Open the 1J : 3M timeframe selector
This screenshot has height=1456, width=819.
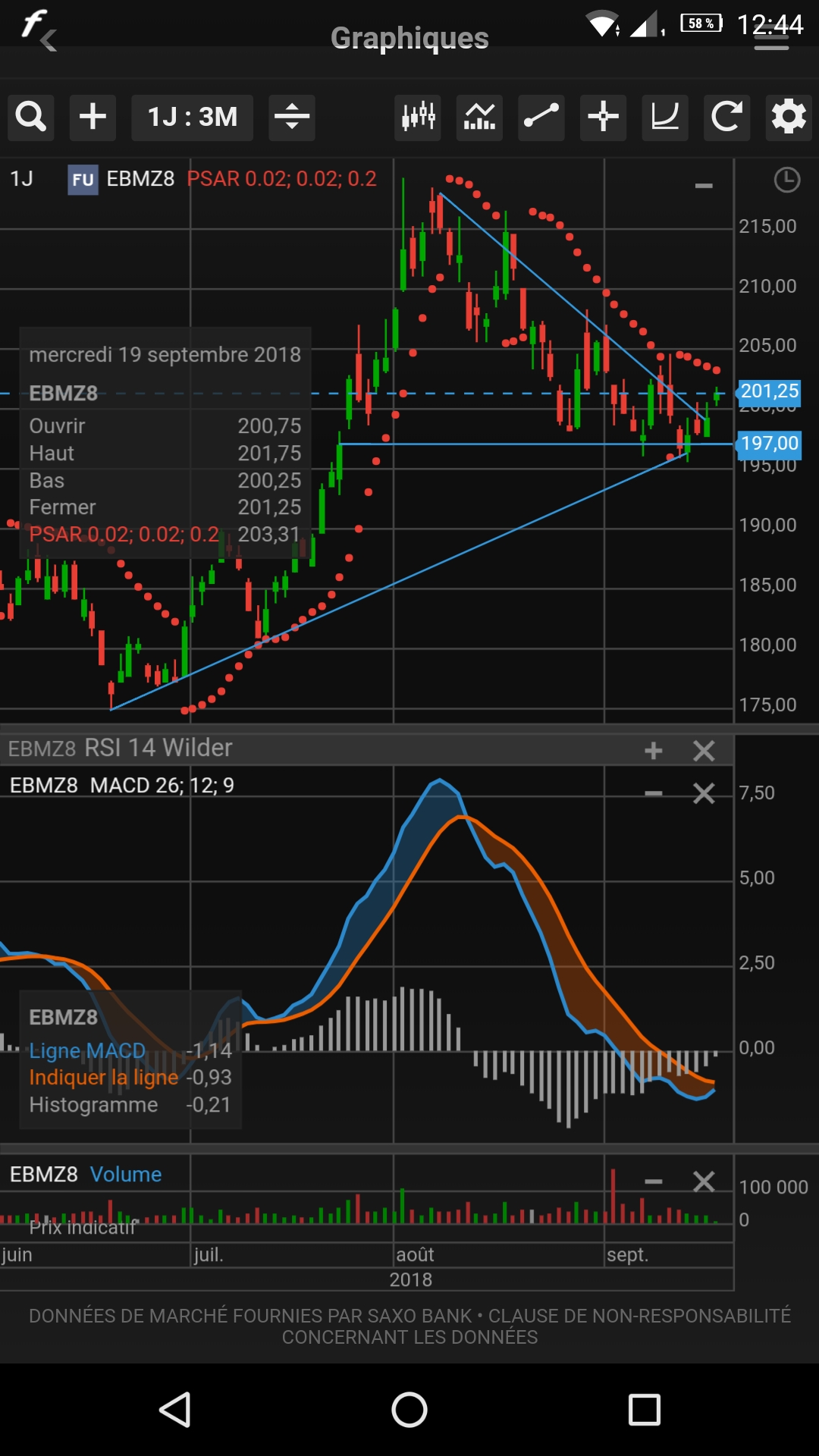coord(192,118)
